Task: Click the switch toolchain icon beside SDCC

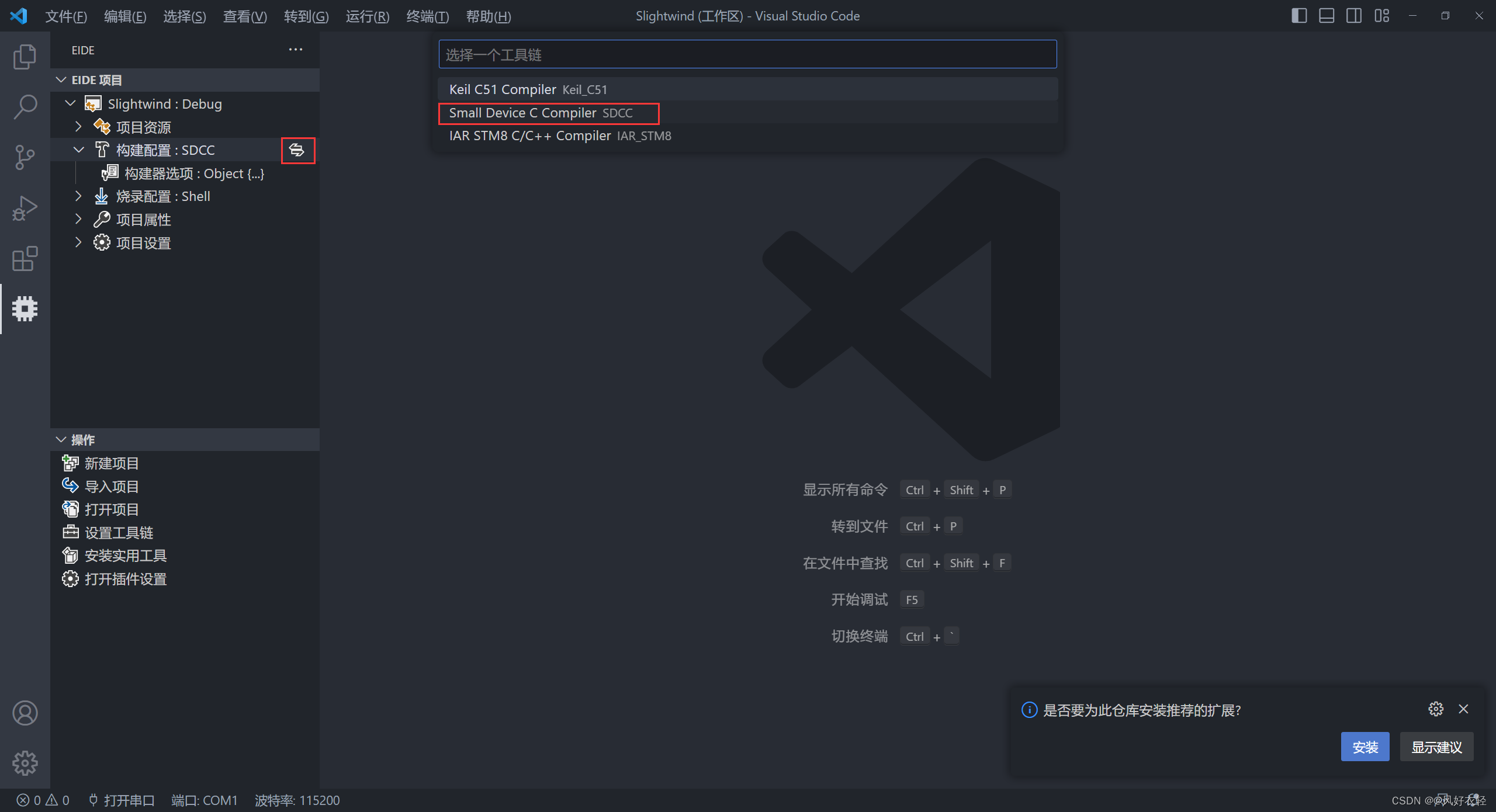Action: coord(297,150)
